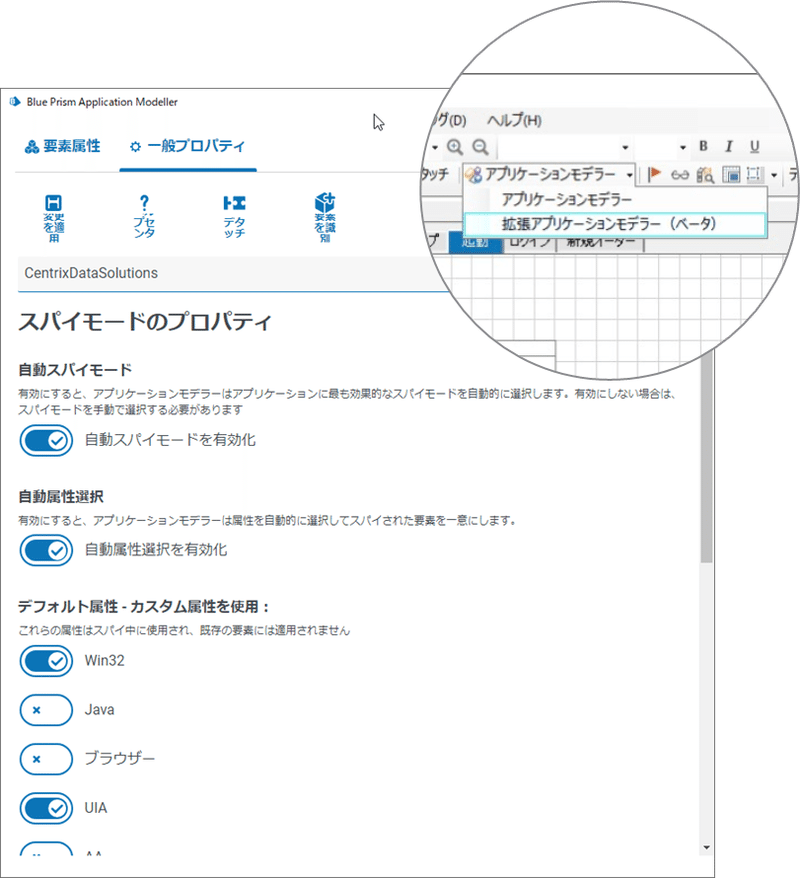Open the アプリケーションモデラー dropdown arrow
800x878 pixels.
pyautogui.click(x=629, y=173)
